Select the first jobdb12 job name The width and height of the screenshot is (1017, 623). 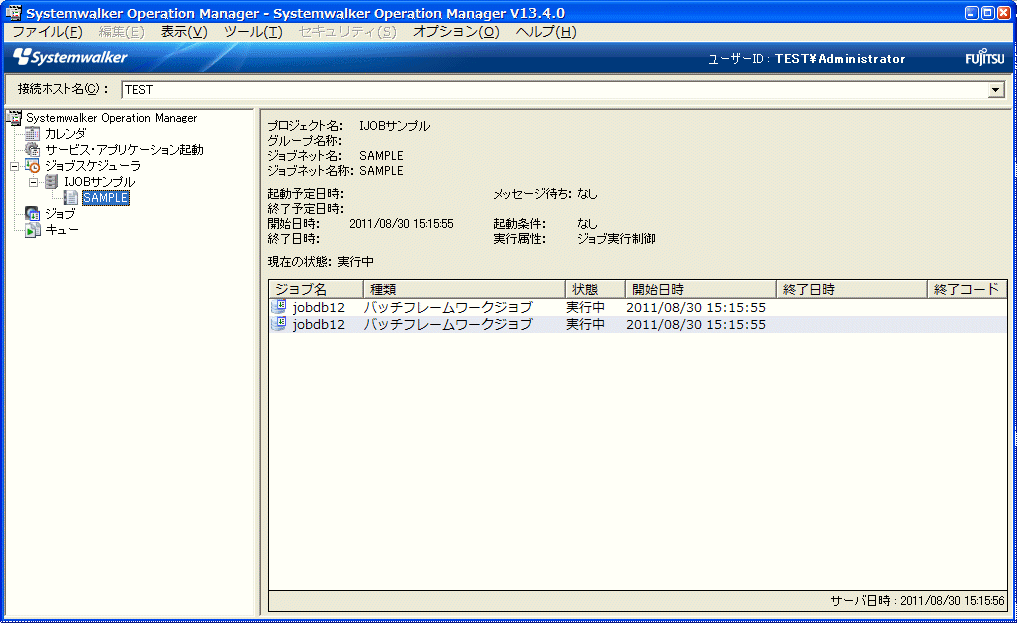[x=318, y=307]
